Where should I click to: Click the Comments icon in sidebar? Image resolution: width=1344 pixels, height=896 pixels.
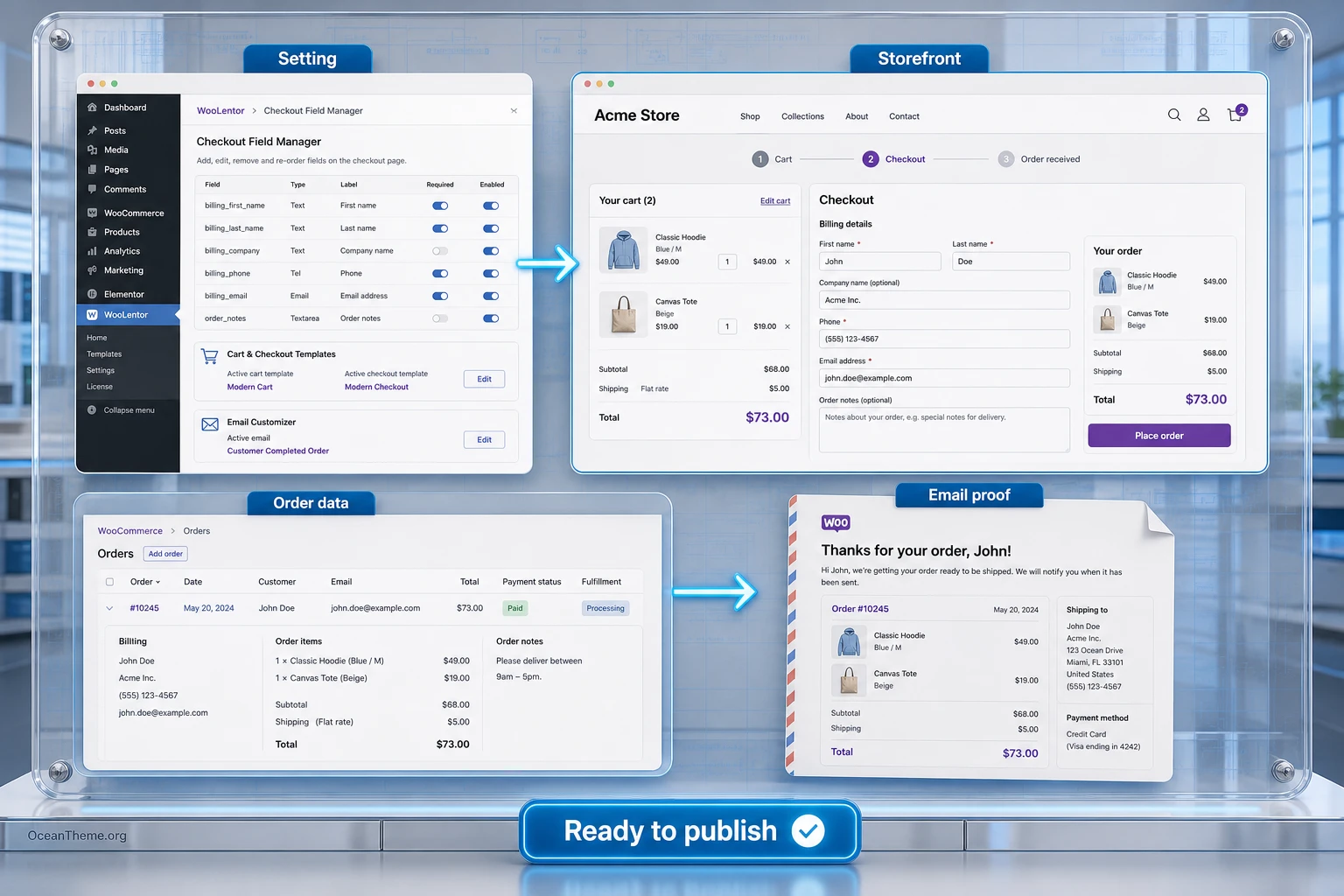click(92, 189)
